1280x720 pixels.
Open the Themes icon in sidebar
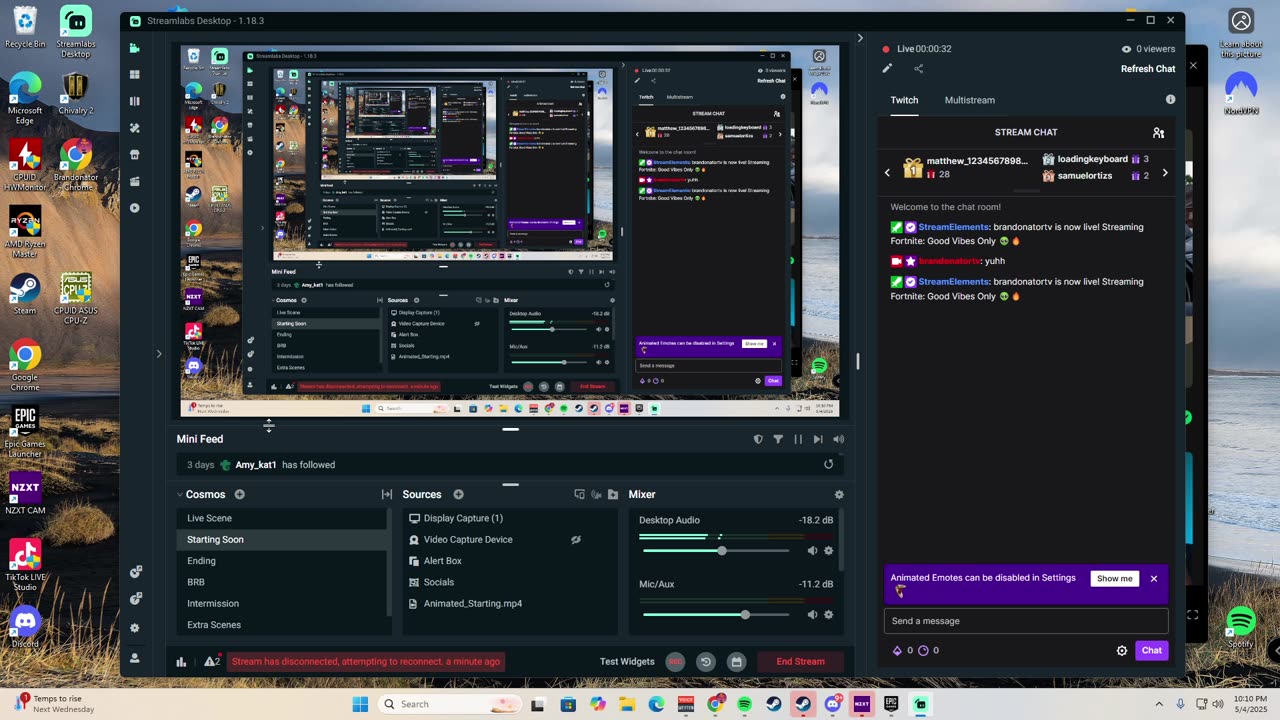click(x=135, y=128)
